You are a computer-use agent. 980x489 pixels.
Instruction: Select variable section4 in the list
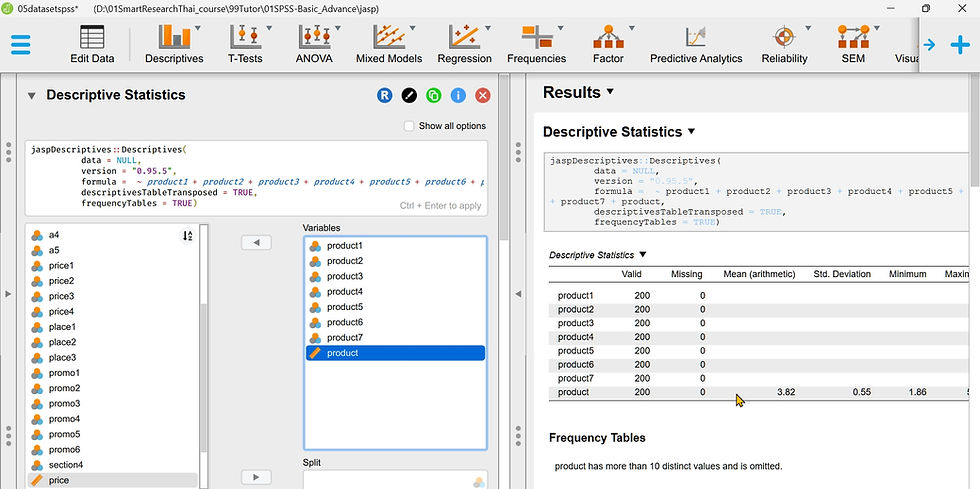click(x=112, y=465)
